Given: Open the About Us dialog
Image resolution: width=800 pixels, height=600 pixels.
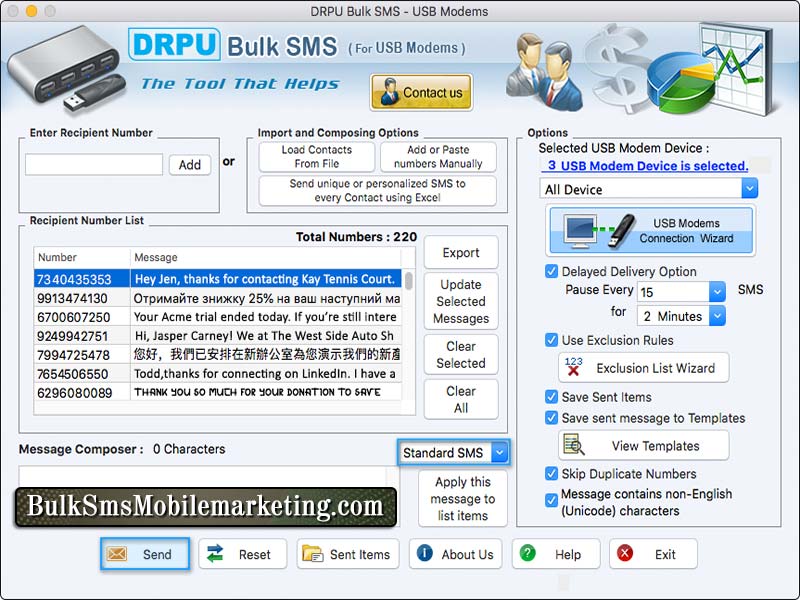Looking at the screenshot, I should (x=455, y=554).
